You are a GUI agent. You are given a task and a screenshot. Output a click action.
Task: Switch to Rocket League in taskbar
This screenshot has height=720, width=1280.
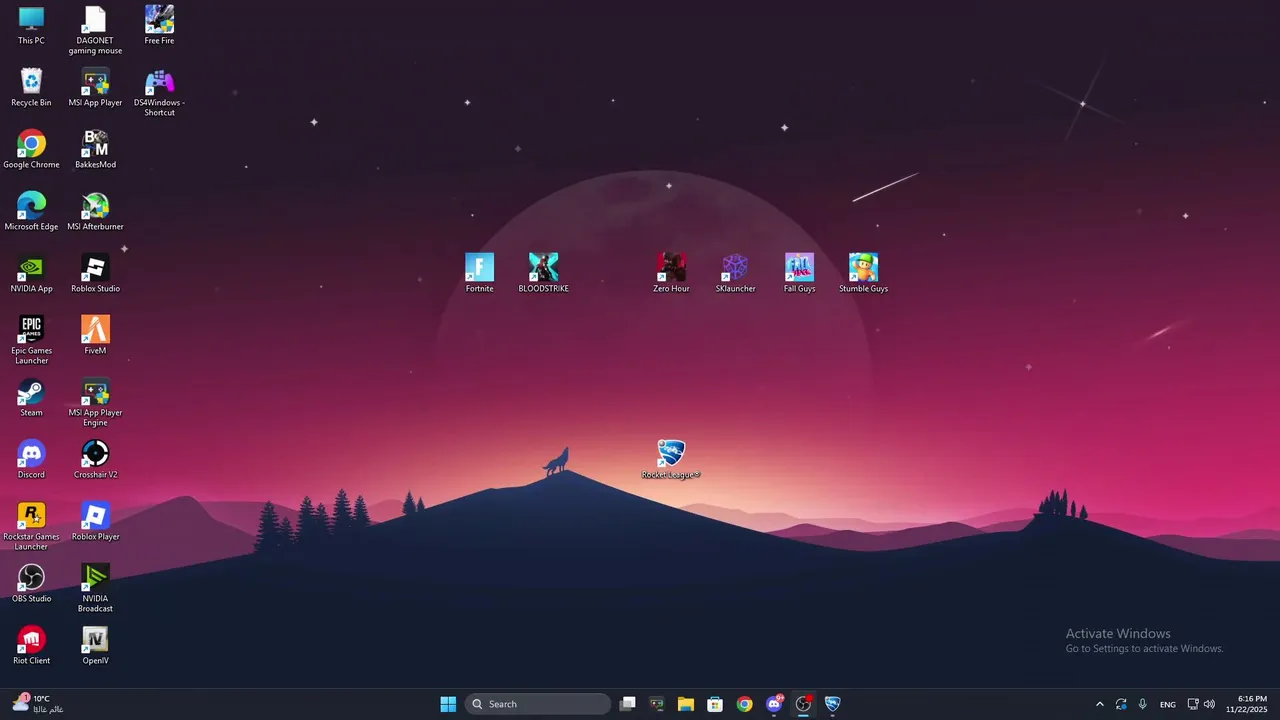pos(832,704)
